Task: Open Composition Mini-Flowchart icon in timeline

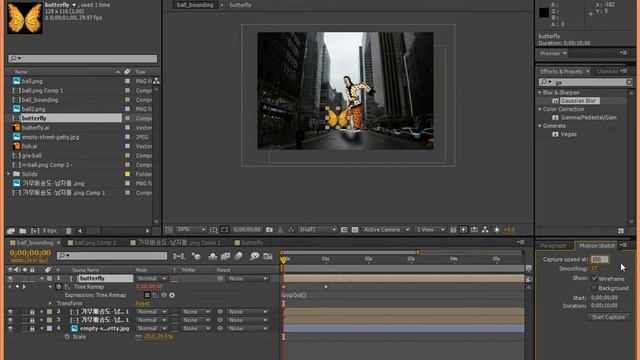Action: click(179, 256)
